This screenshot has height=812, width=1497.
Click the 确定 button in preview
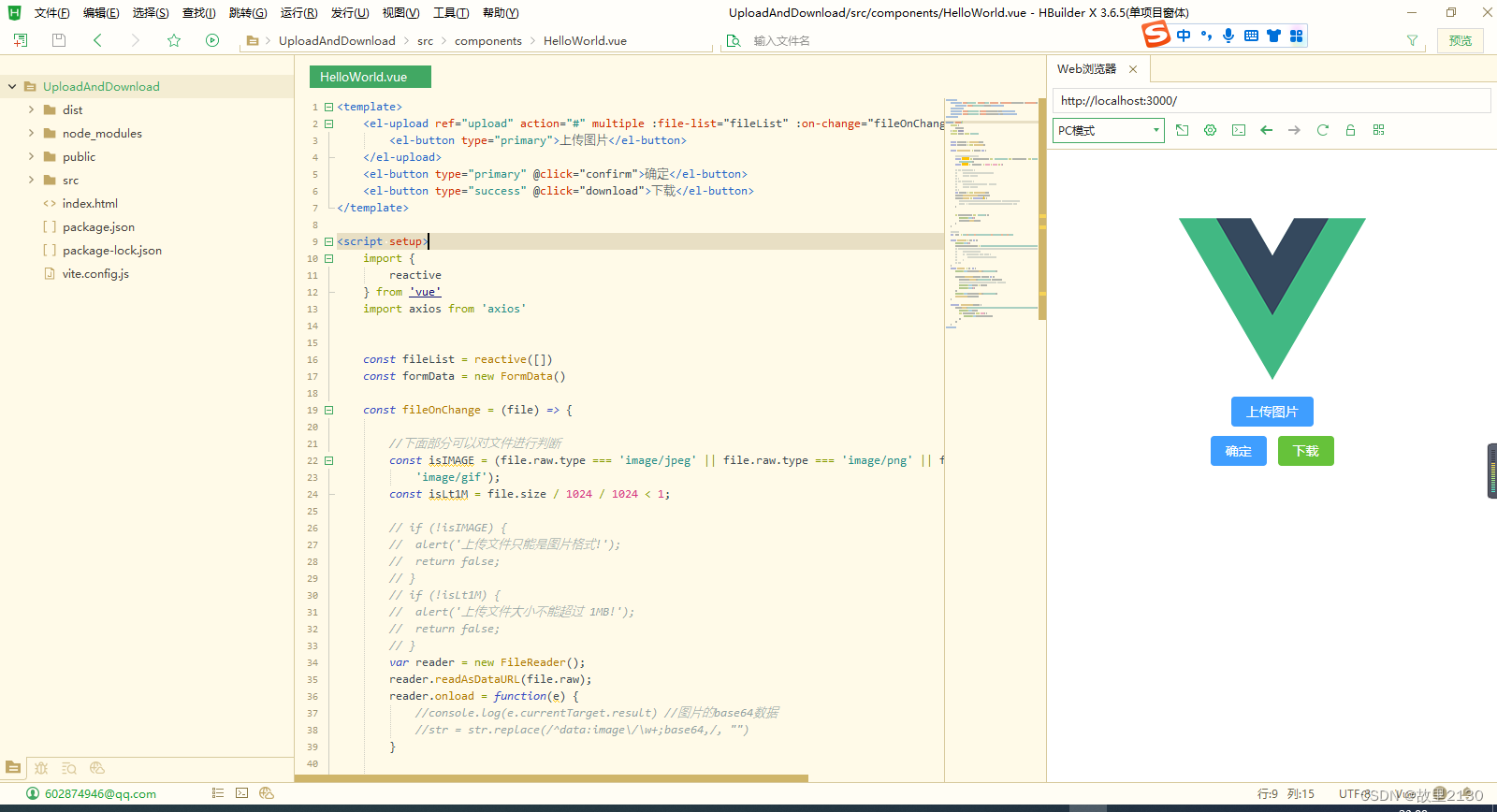coord(1239,451)
